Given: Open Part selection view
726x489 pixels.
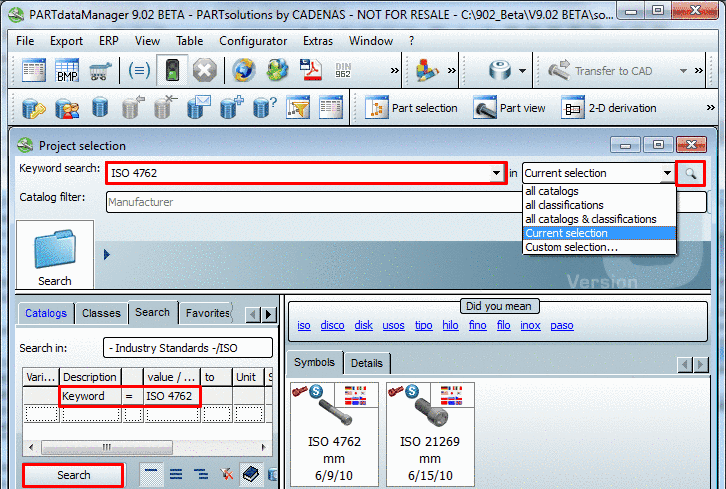Looking at the screenshot, I should coord(411,108).
